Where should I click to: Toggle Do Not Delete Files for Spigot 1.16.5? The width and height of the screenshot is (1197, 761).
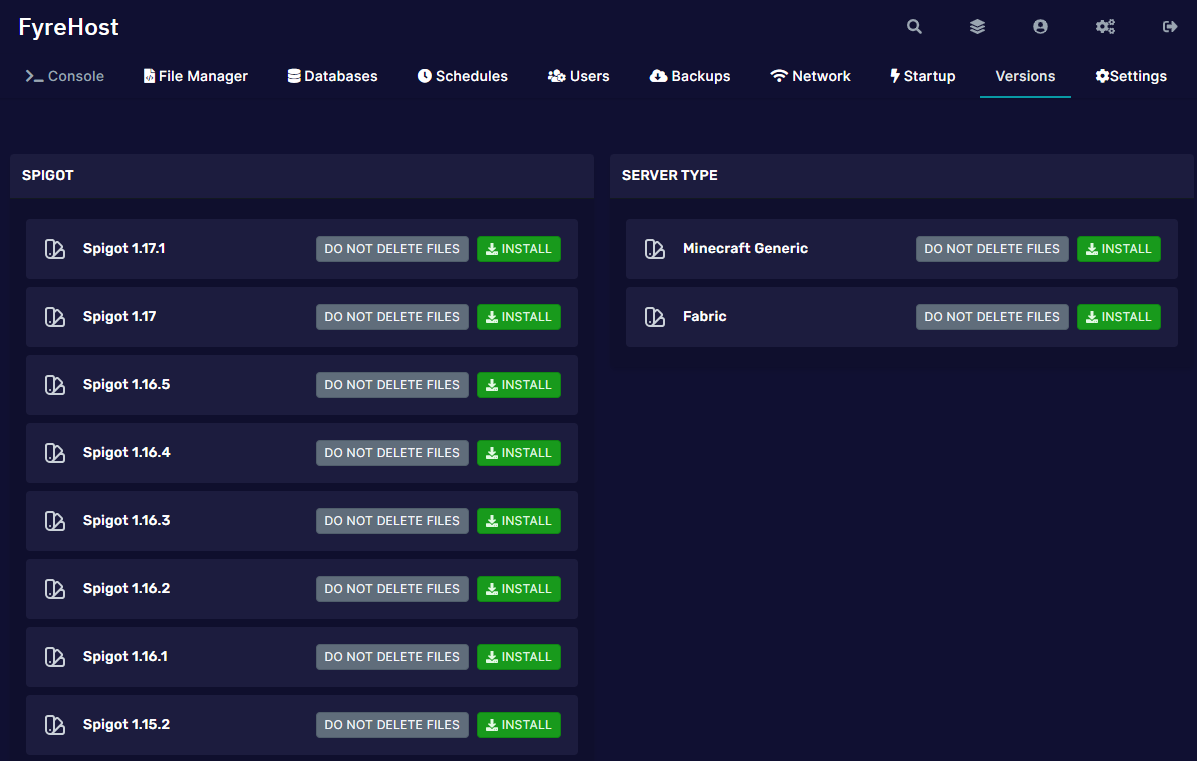point(392,385)
